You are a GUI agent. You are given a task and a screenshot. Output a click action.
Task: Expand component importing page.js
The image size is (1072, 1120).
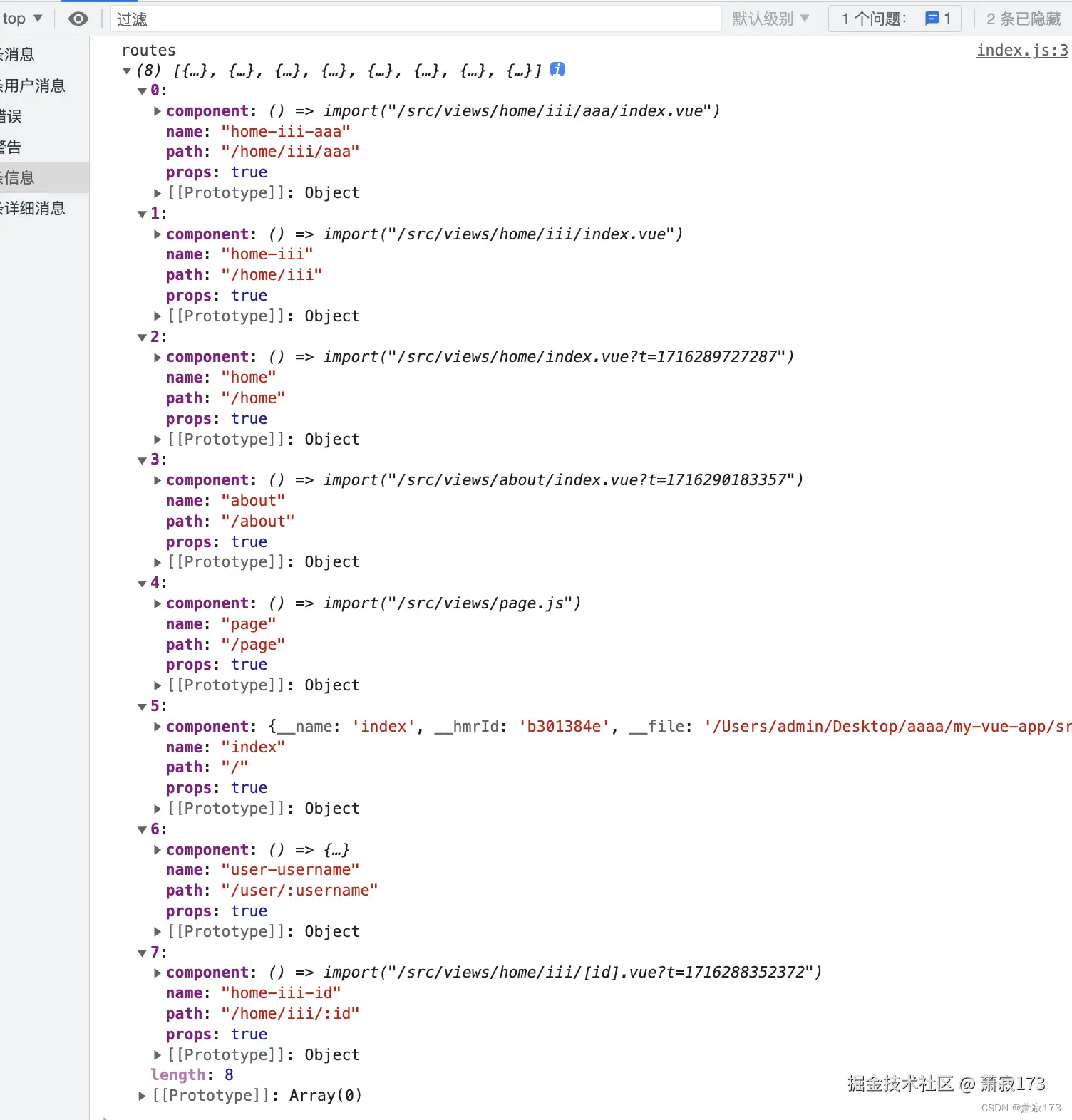(x=158, y=603)
